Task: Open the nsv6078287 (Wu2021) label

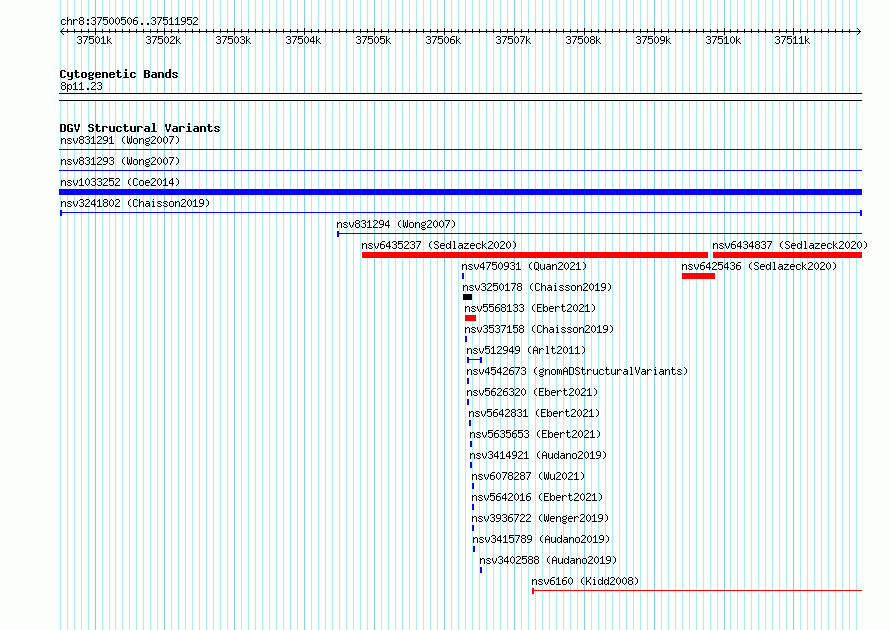Action: [x=528, y=476]
